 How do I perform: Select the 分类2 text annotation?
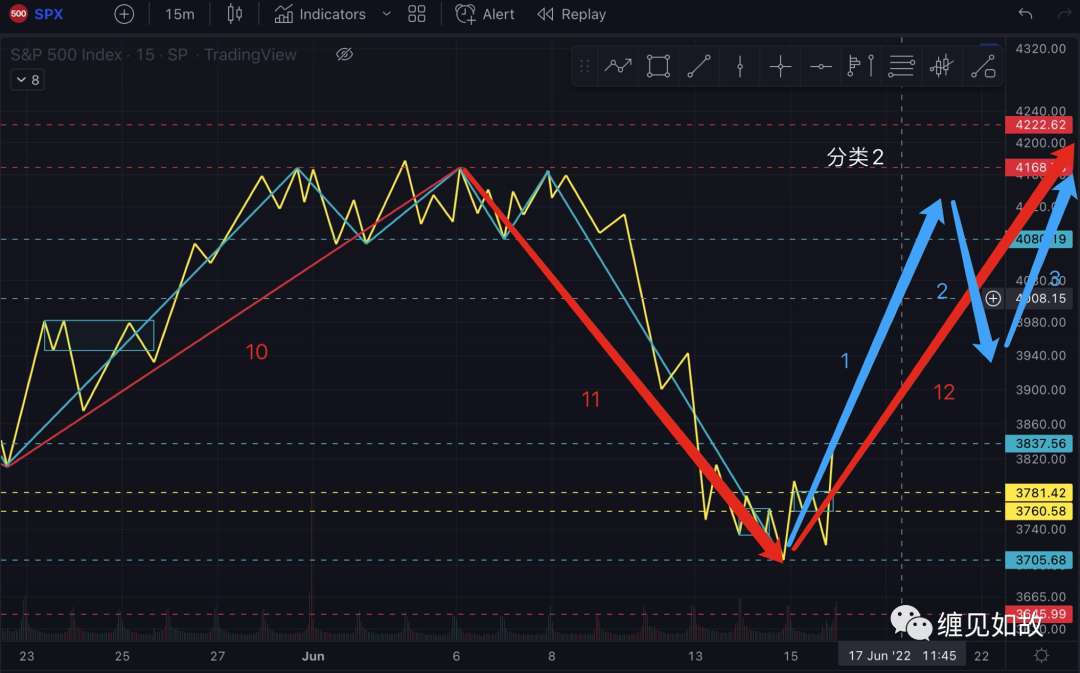click(x=855, y=157)
